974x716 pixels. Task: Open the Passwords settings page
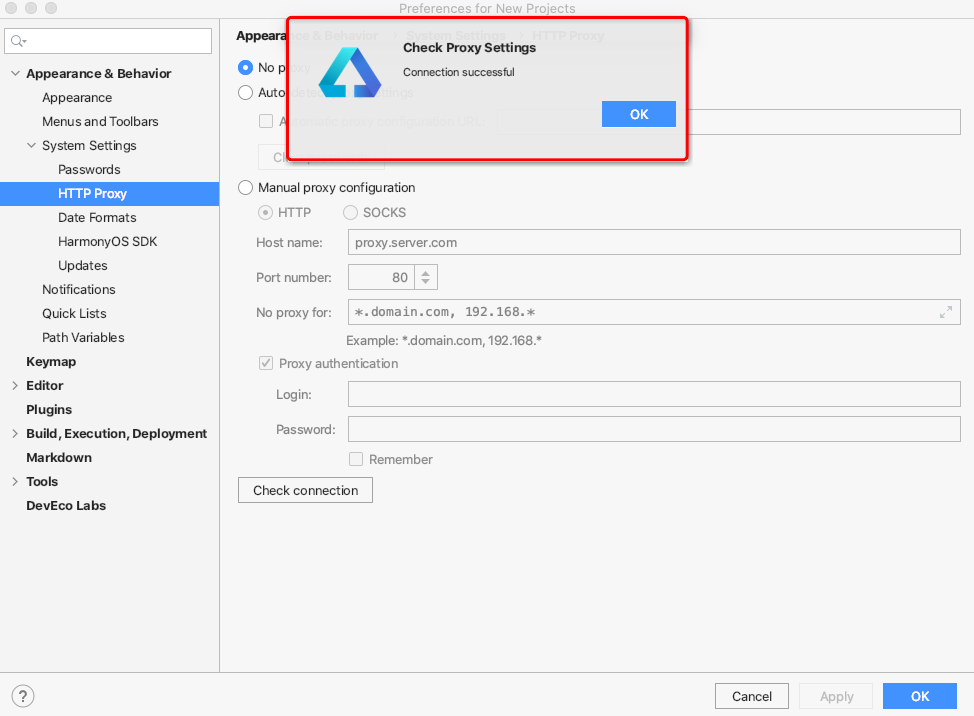click(x=89, y=170)
